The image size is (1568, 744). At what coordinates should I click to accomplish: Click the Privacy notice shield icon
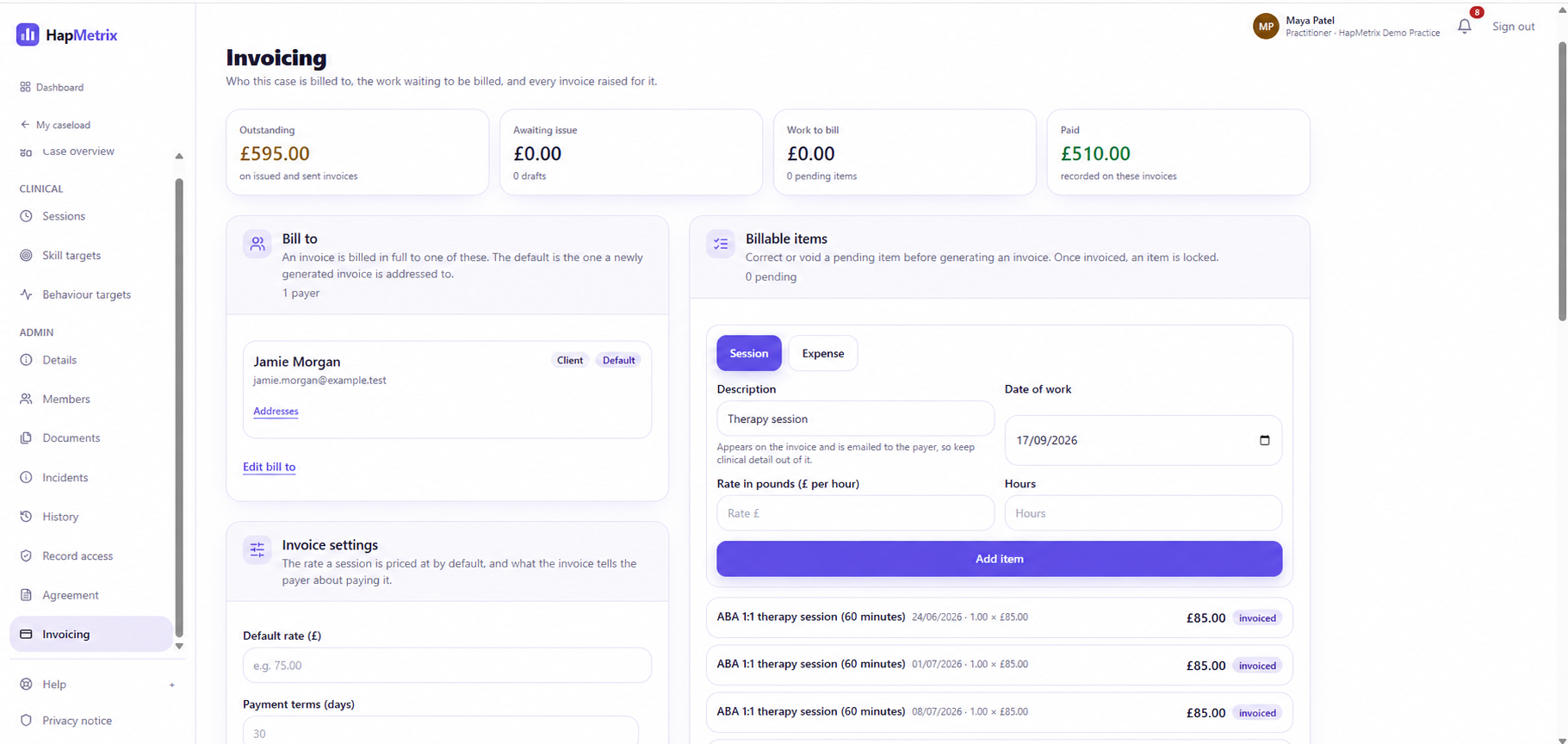[26, 720]
